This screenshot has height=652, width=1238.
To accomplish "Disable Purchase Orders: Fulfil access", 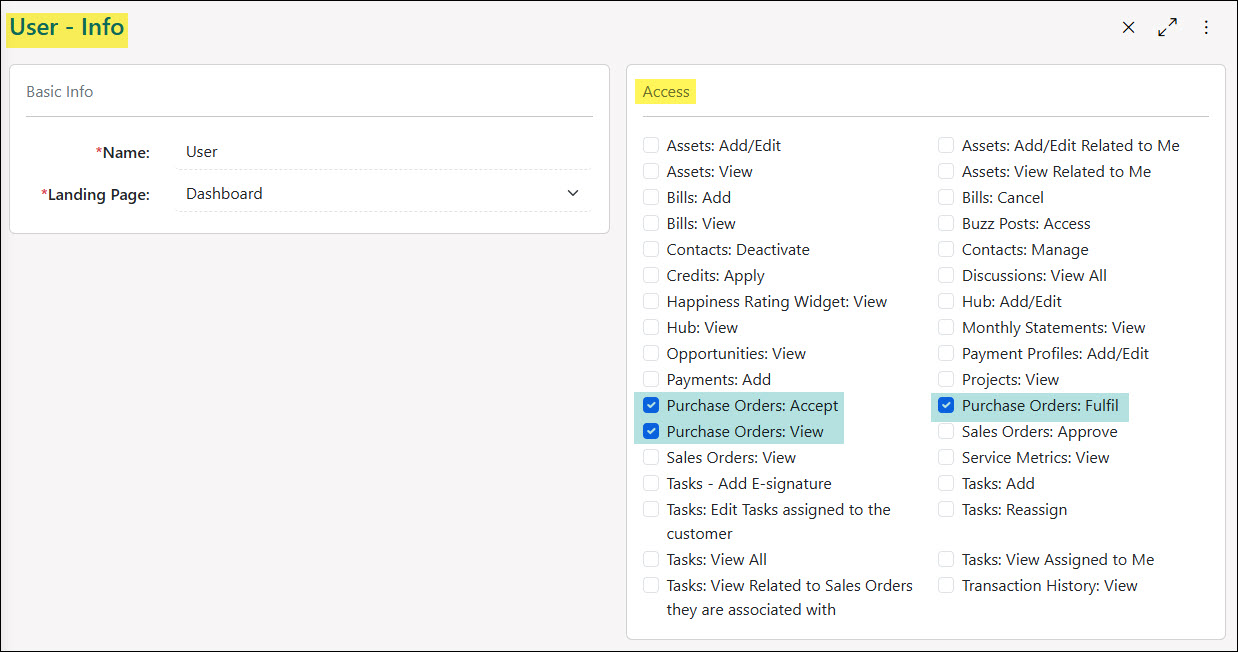I will [x=946, y=405].
